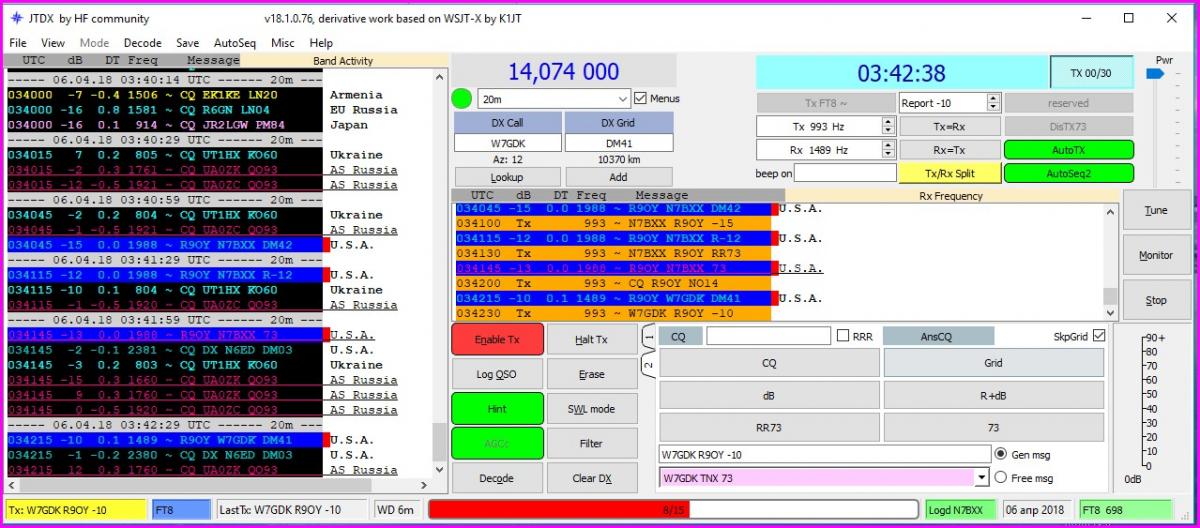
Task: Enable the RRR checkbox
Action: point(843,337)
